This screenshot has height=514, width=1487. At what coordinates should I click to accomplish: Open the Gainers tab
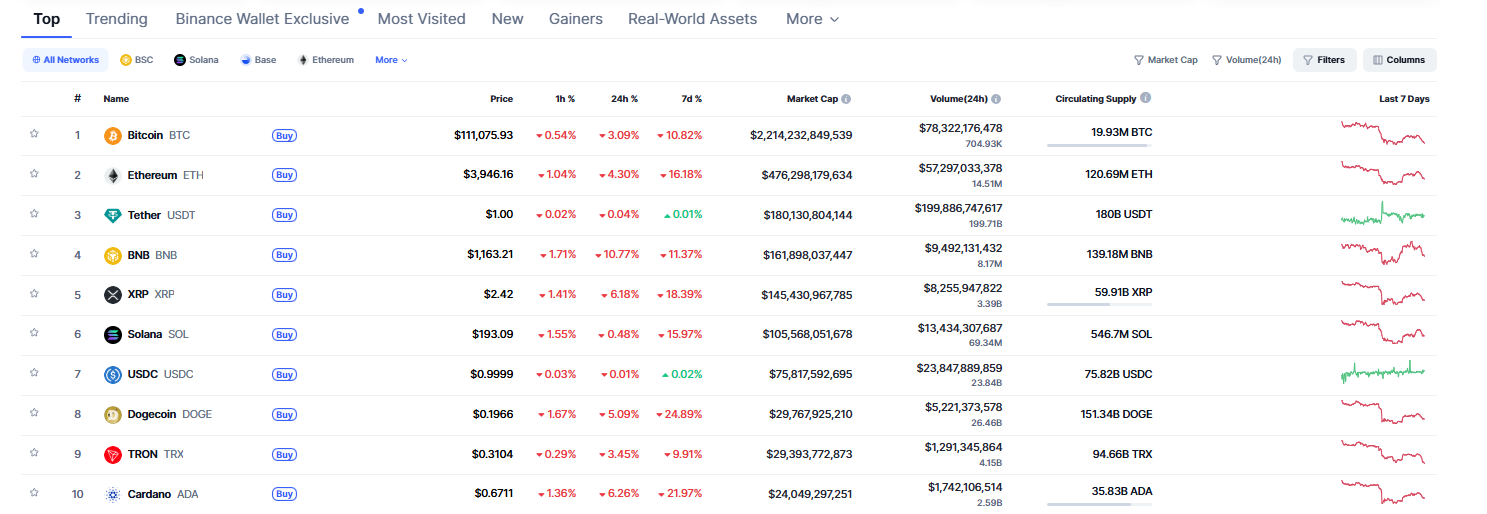tap(575, 19)
